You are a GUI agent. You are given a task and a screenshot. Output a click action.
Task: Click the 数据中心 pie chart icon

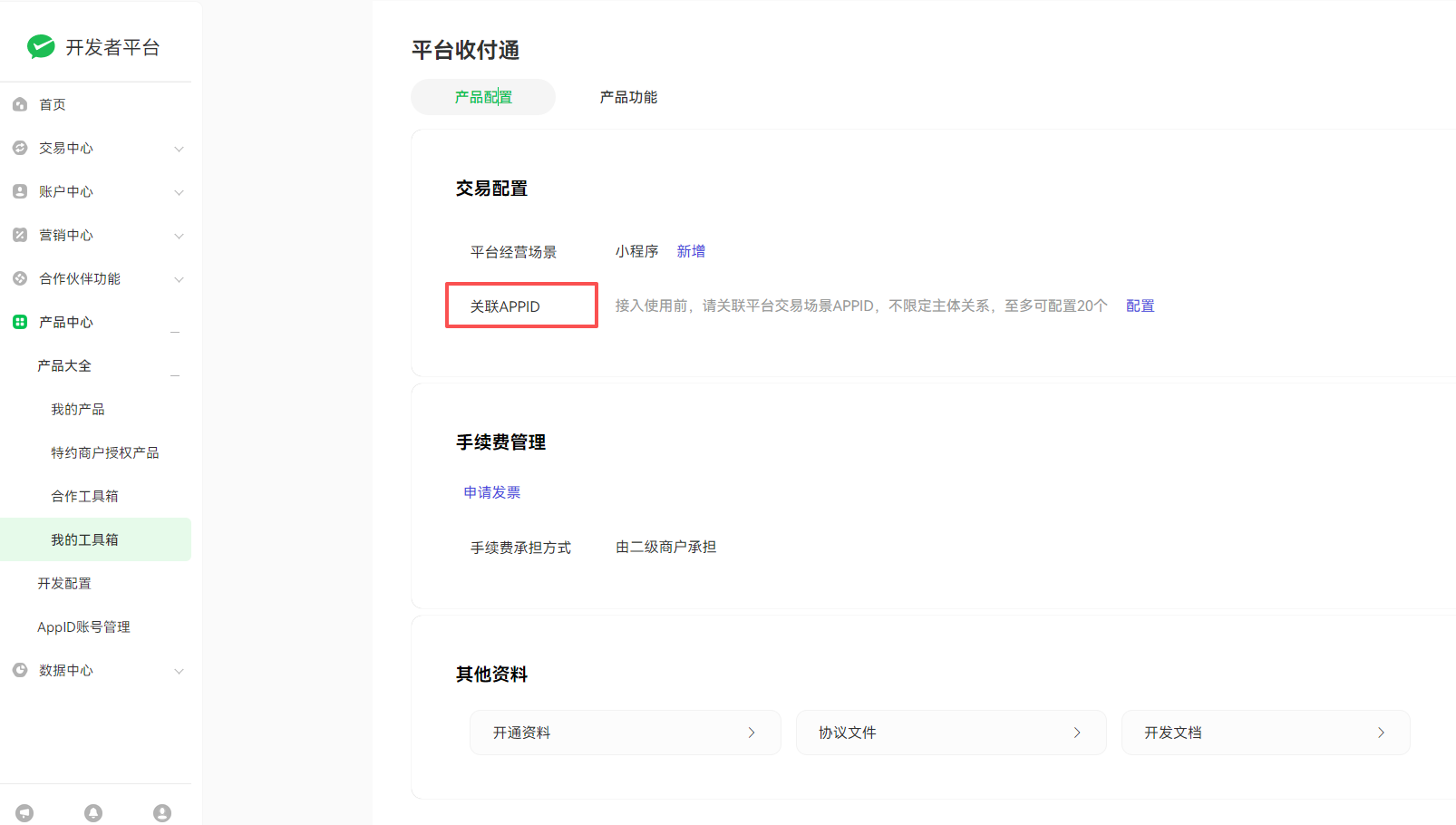[20, 670]
